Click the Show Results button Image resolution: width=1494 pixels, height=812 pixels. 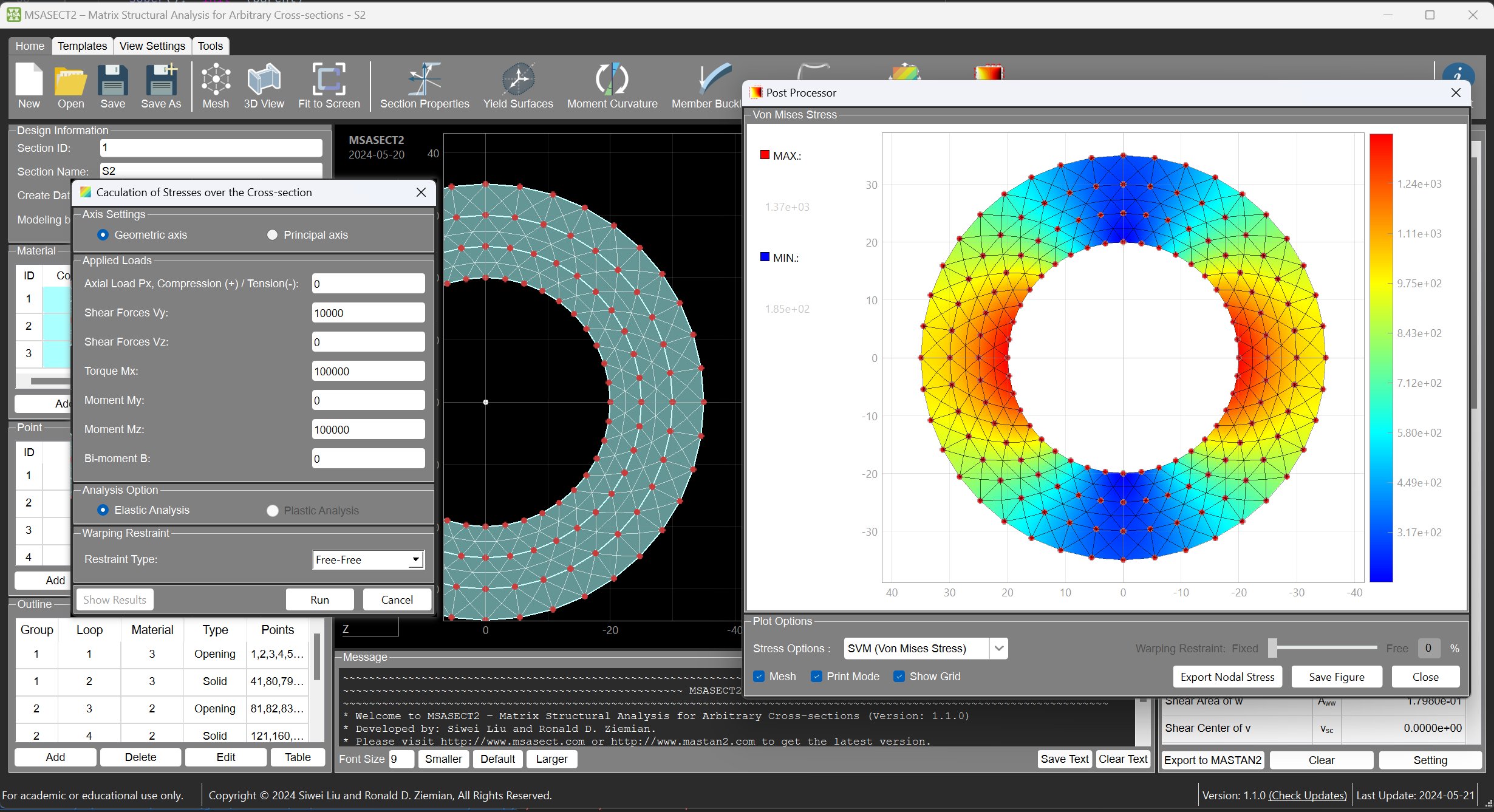pos(115,599)
